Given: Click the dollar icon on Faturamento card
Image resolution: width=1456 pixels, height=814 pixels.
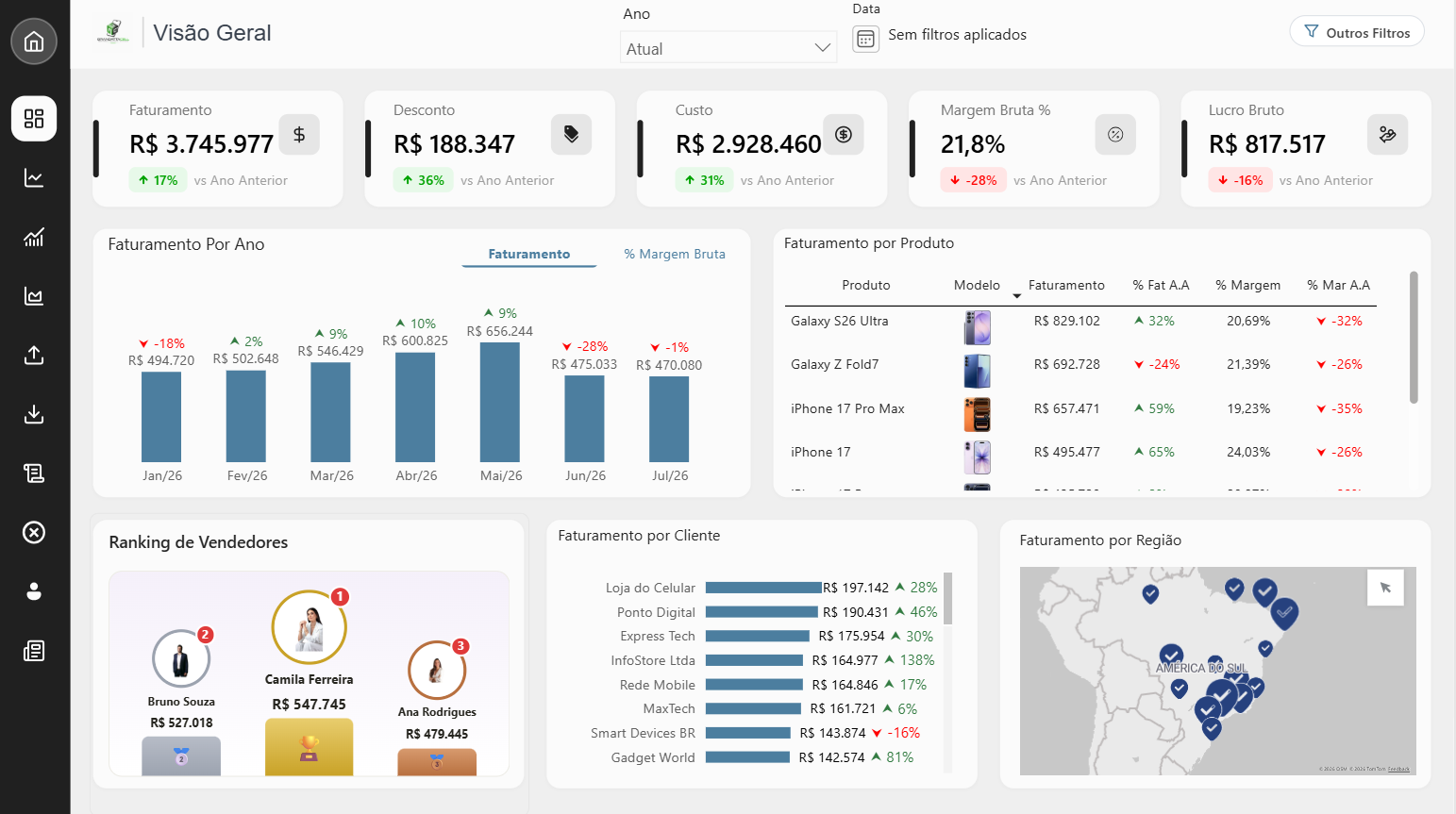Looking at the screenshot, I should (x=299, y=134).
